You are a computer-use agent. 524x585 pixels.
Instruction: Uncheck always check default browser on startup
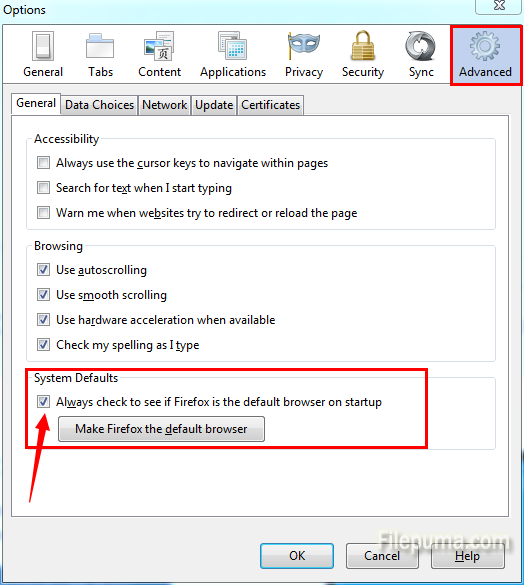point(43,402)
